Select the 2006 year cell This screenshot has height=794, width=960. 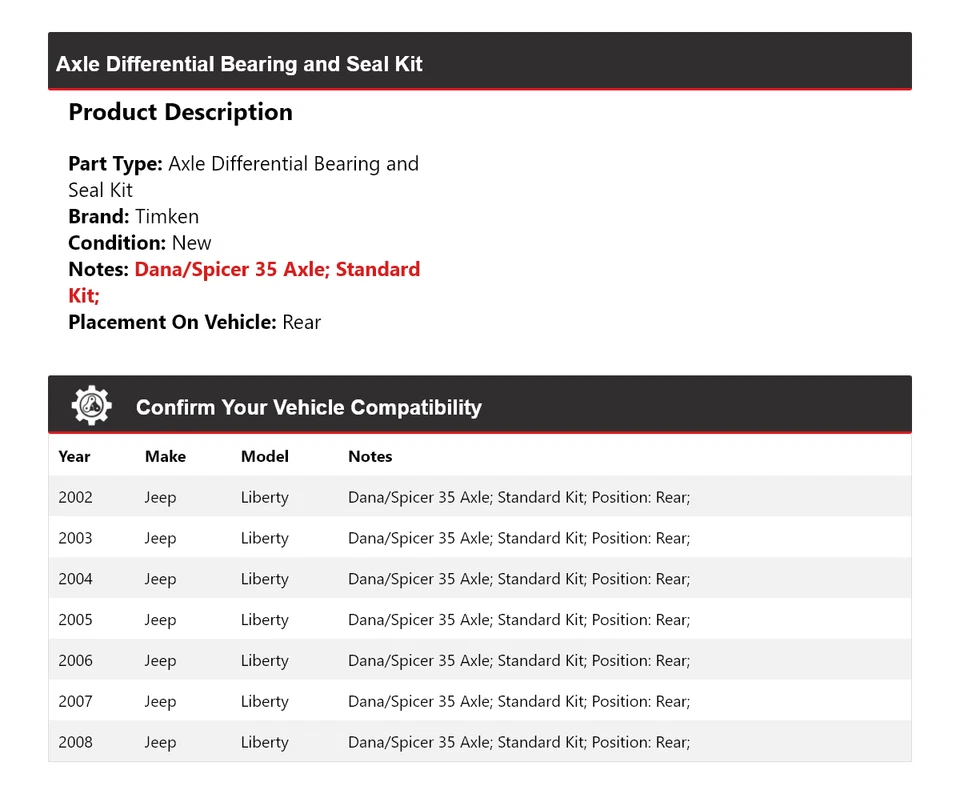click(x=75, y=661)
